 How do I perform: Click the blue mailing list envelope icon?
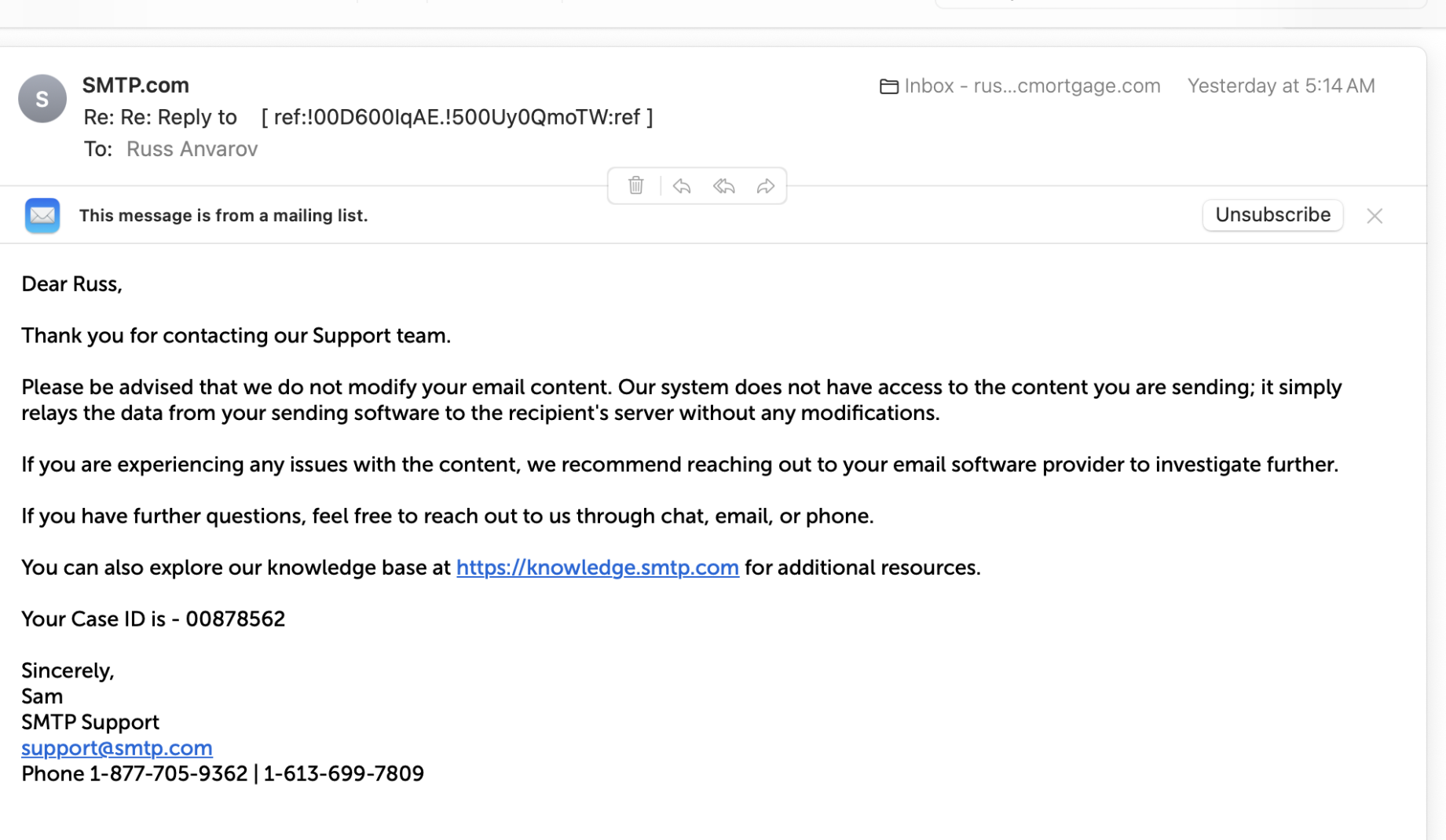tap(42, 215)
